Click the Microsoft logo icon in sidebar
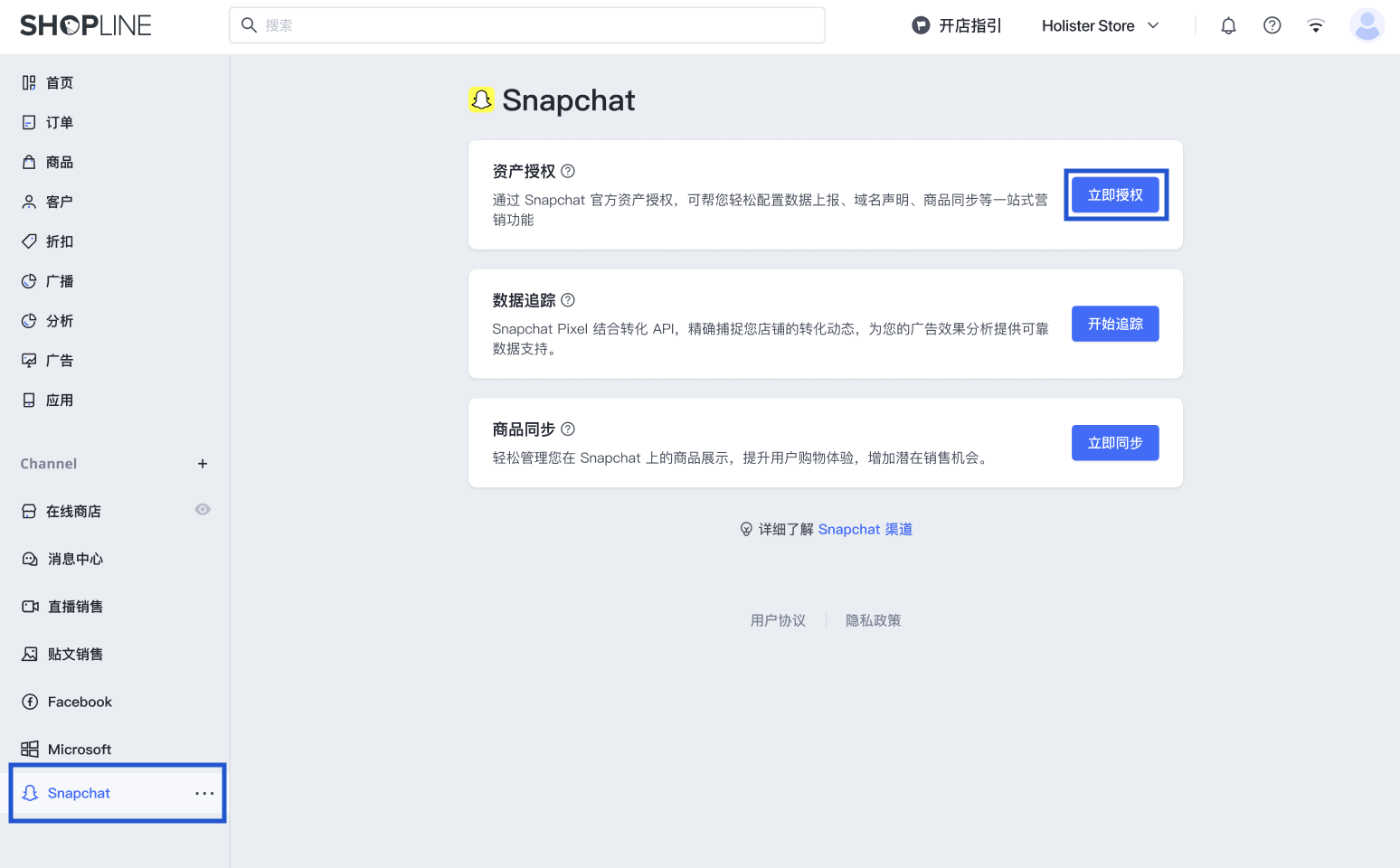1400x868 pixels. click(30, 750)
